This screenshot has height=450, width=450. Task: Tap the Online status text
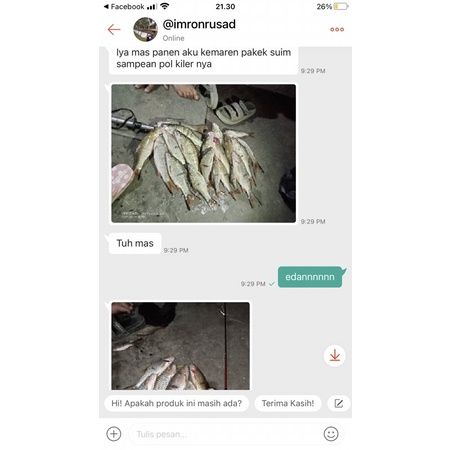coord(173,38)
